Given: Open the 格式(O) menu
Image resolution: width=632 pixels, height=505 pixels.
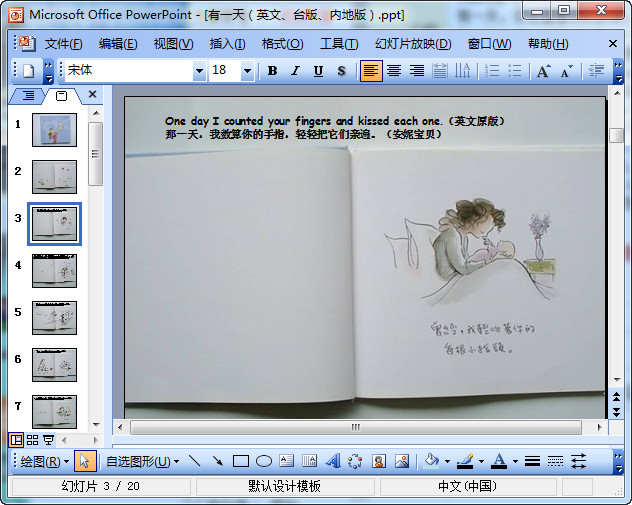Looking at the screenshot, I should coord(282,44).
